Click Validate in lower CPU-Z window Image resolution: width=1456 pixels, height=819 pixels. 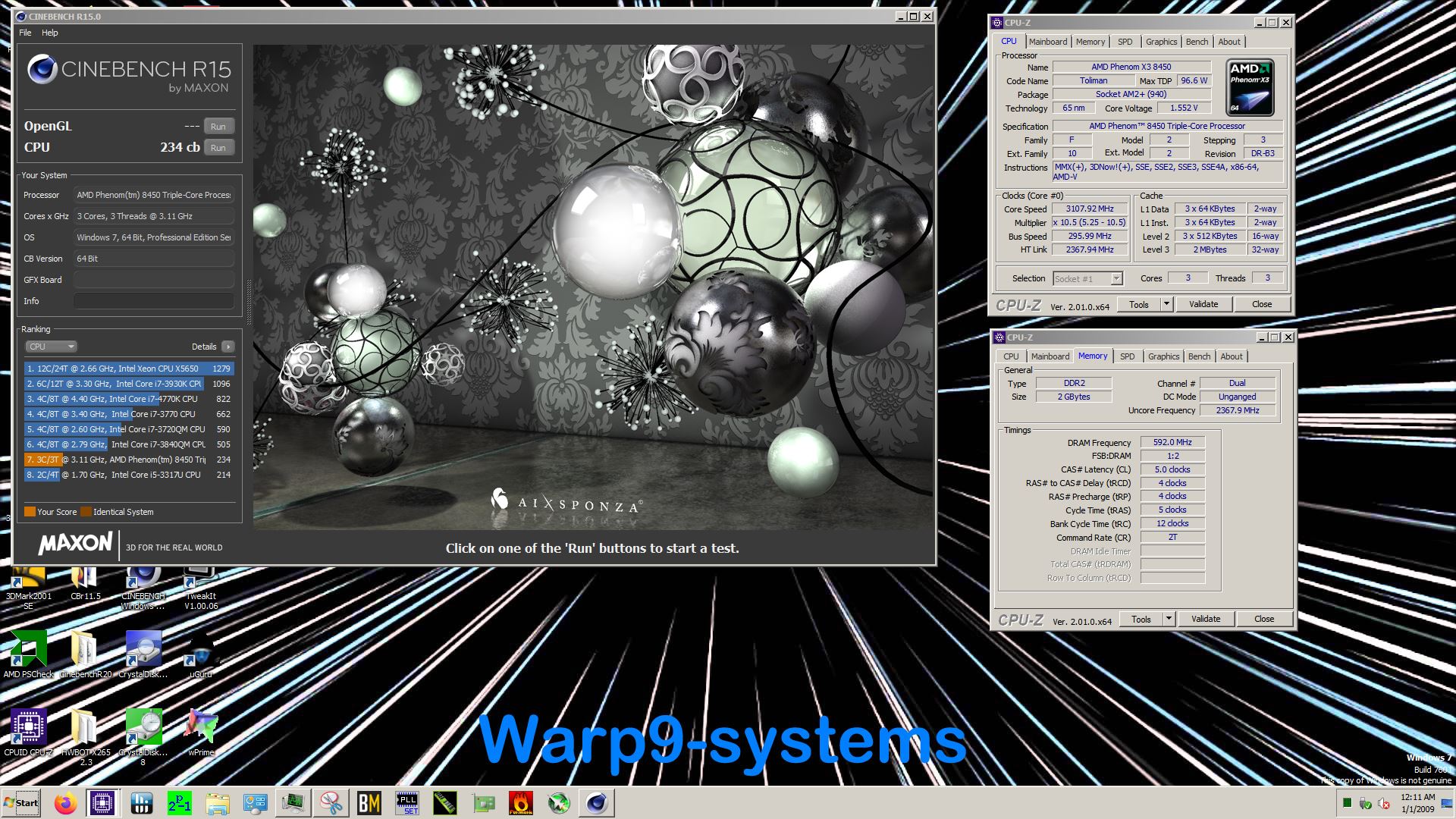tap(1205, 619)
